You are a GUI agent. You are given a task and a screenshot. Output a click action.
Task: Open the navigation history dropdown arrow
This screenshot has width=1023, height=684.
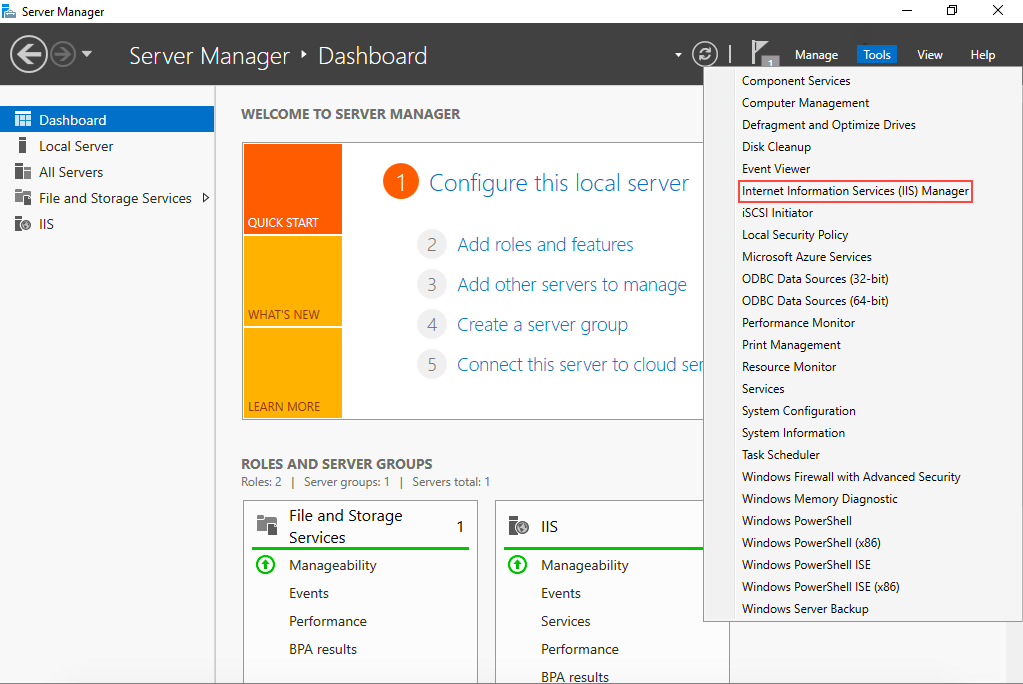pos(87,54)
